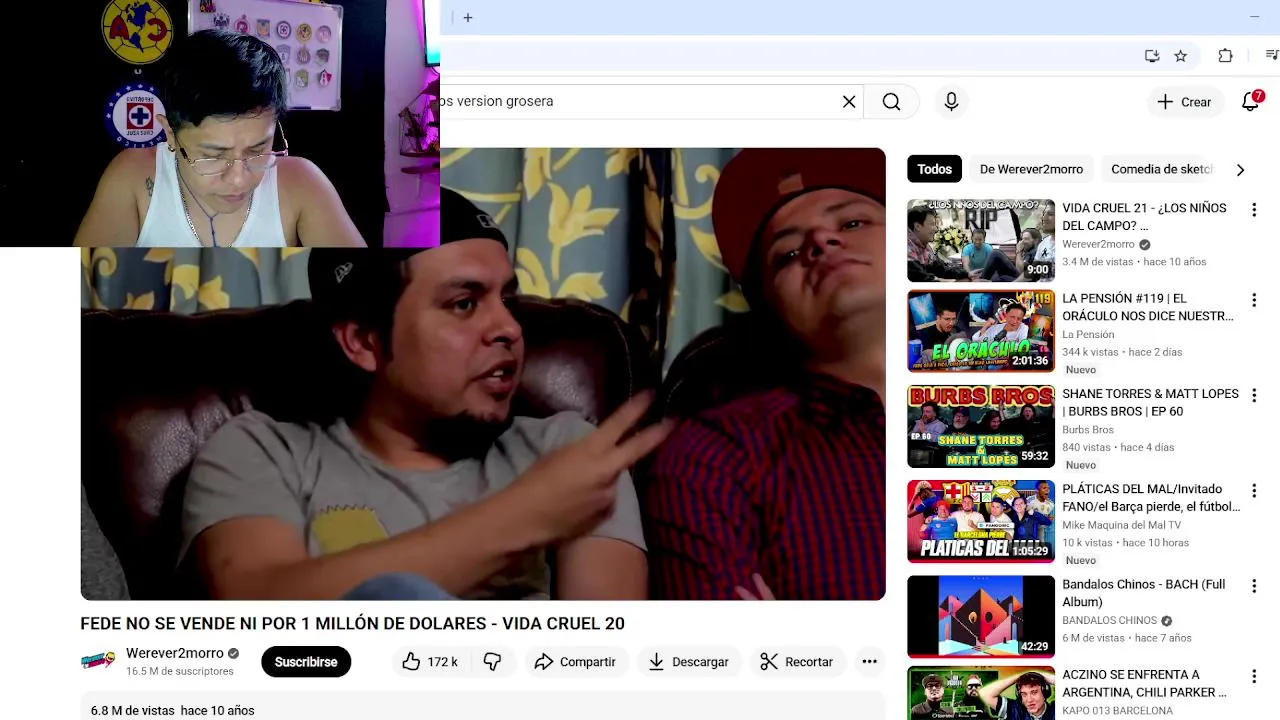Click the magnifying glass search button
Image resolution: width=1280 pixels, height=720 pixels.
click(891, 102)
